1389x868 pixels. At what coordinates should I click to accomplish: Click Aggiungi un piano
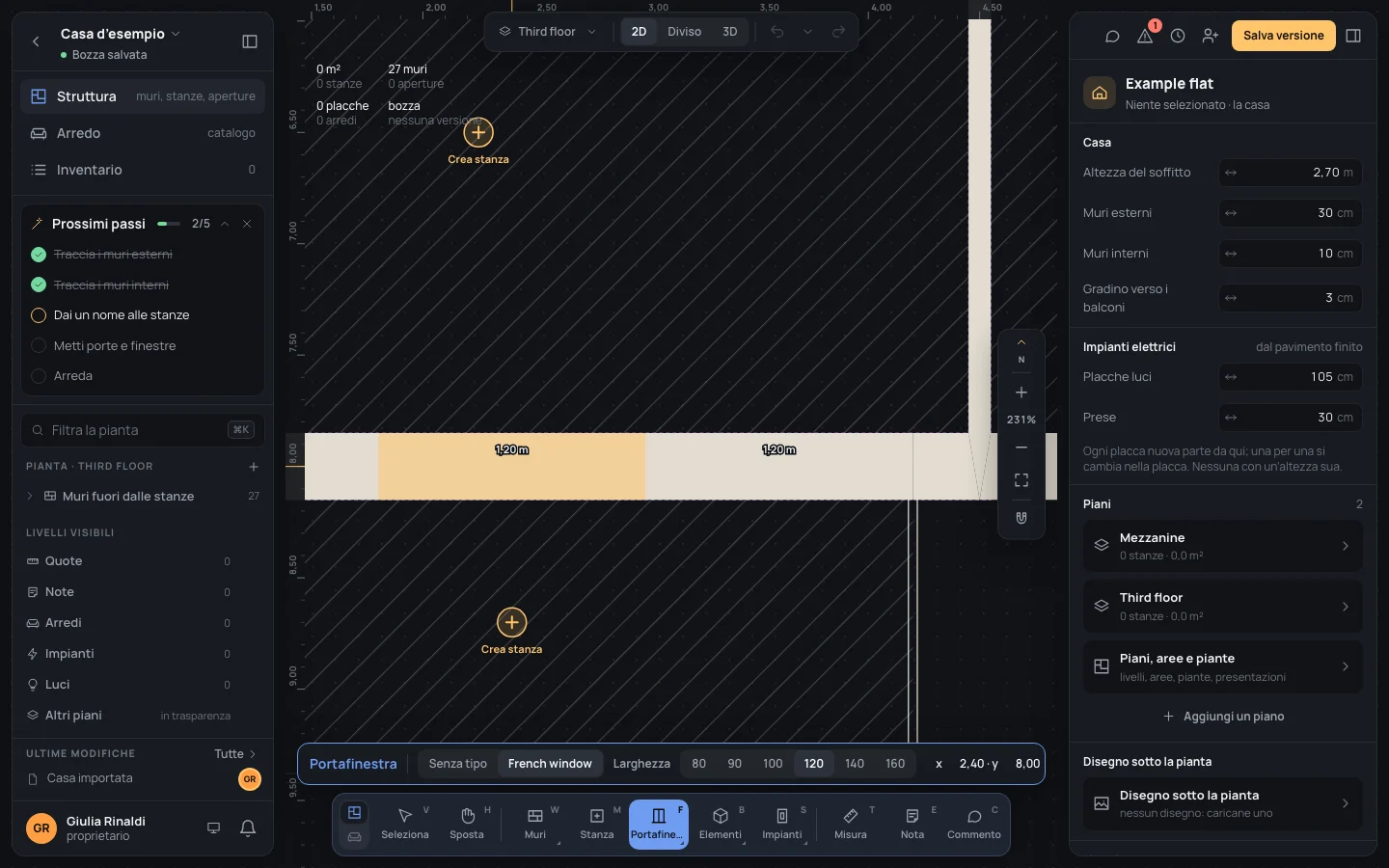pos(1223,717)
